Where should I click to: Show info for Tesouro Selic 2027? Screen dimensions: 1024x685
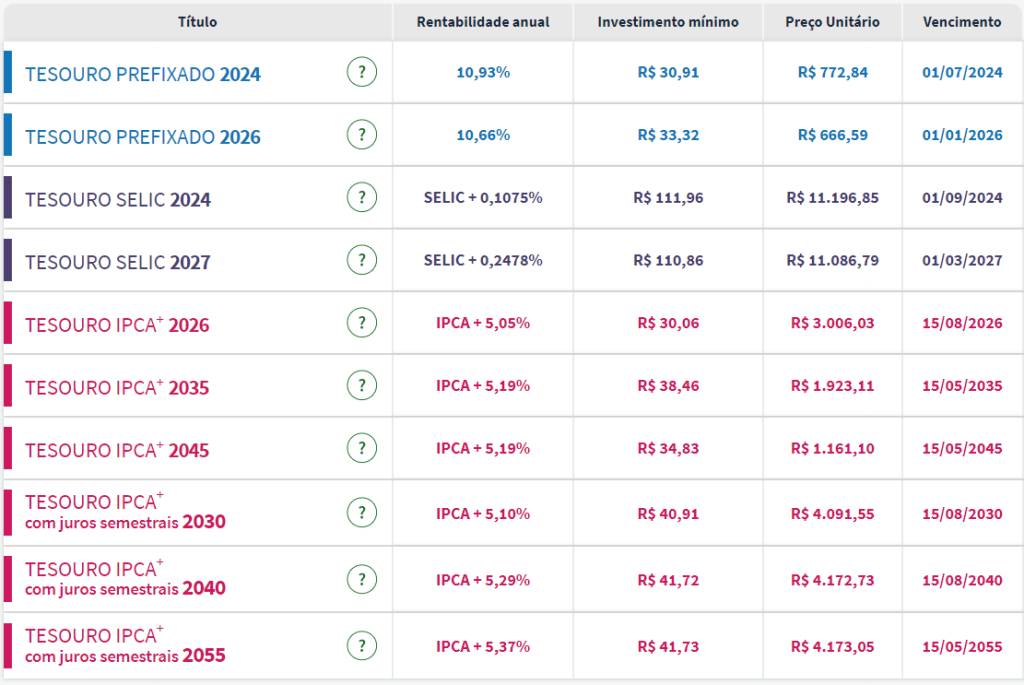362,260
